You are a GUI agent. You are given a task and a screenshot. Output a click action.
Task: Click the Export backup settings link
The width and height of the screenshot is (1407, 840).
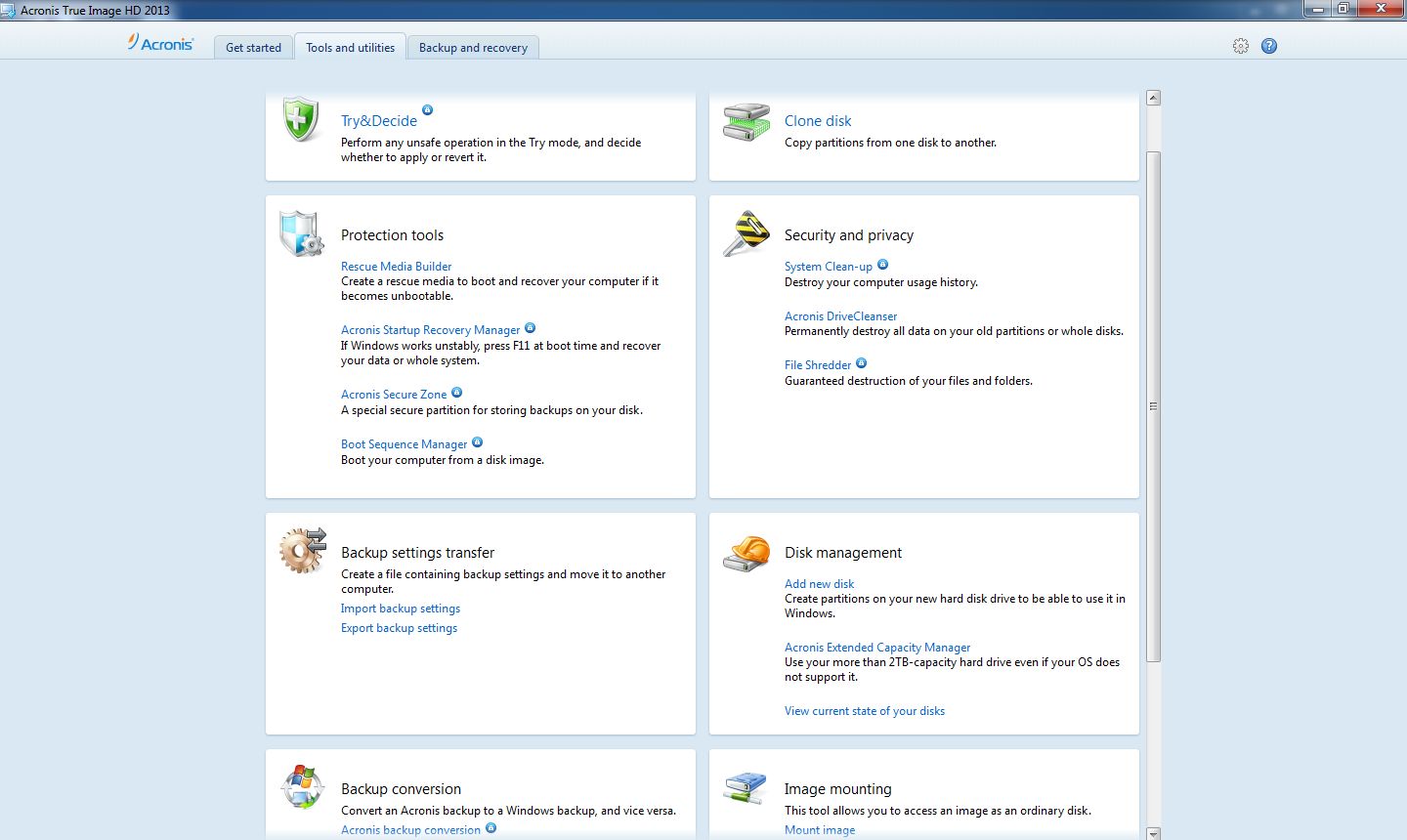(x=399, y=628)
